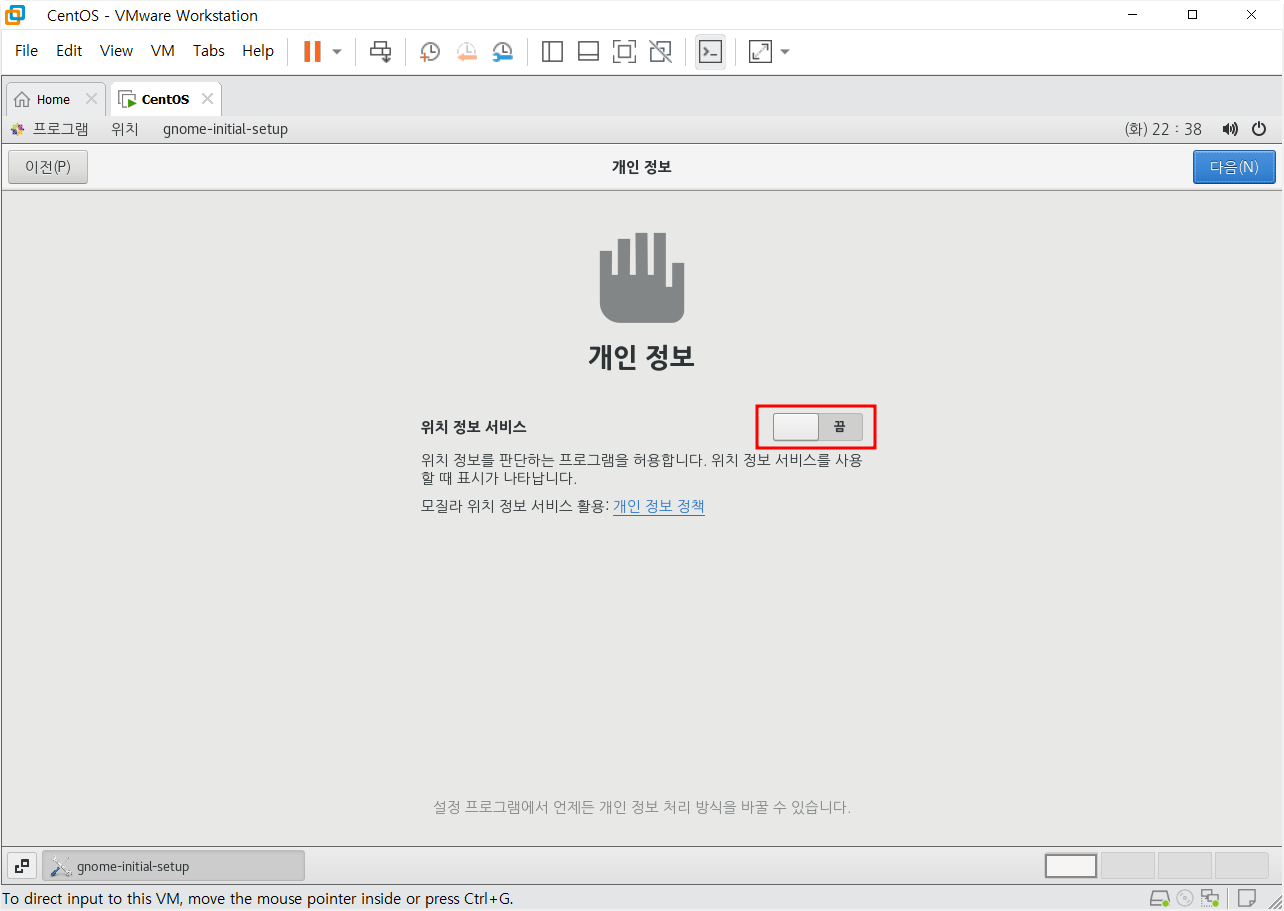Click the show desktop icon in bottom panel
This screenshot has width=1284, height=911.
(x=21, y=866)
